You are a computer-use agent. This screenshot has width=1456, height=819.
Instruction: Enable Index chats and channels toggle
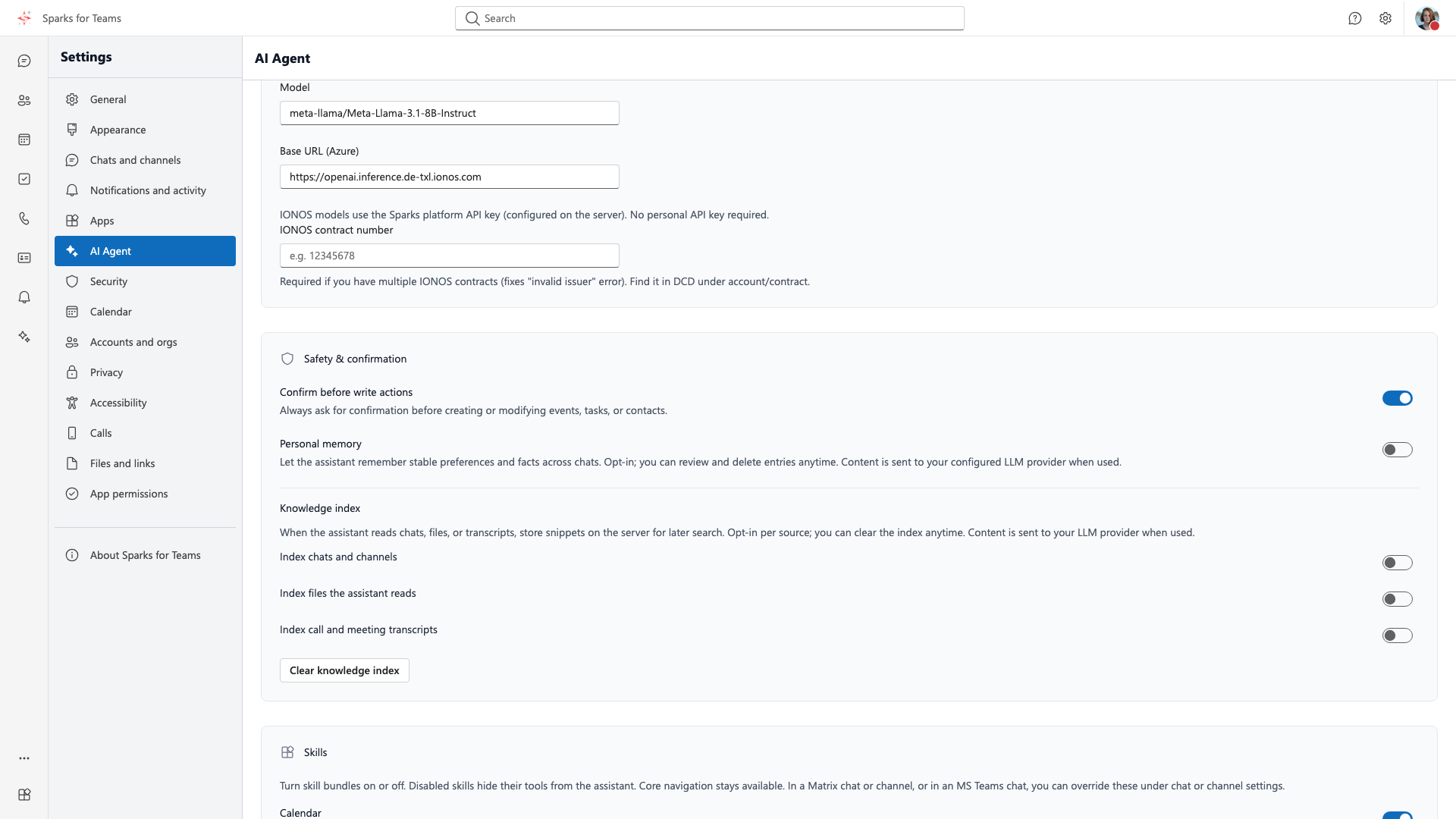(x=1397, y=563)
